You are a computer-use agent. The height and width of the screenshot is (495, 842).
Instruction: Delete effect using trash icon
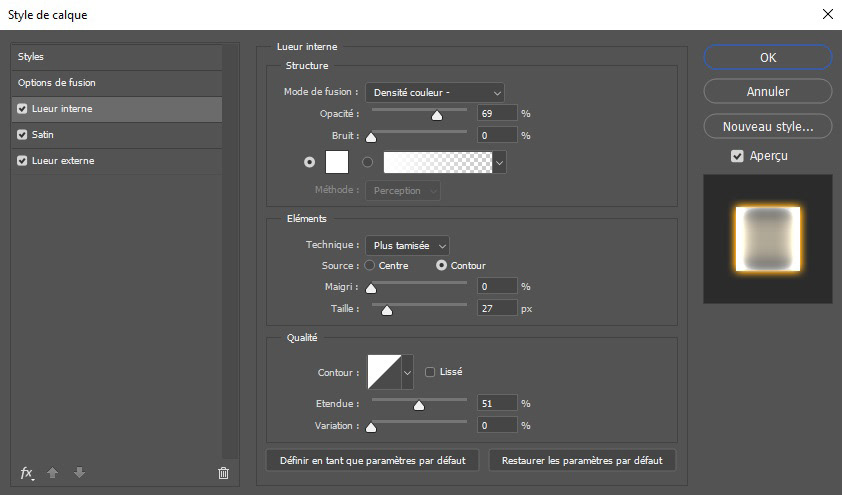[223, 473]
